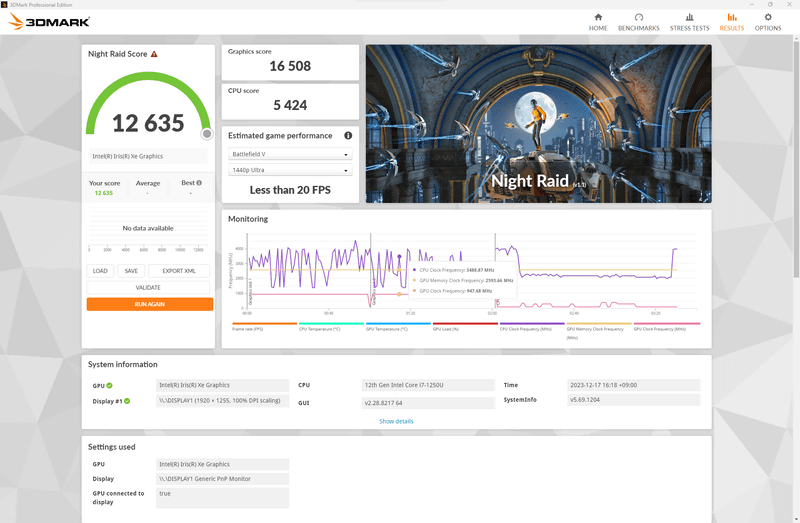800x523 pixels.
Task: Click the Settings used heading
Action: click(x=111, y=447)
